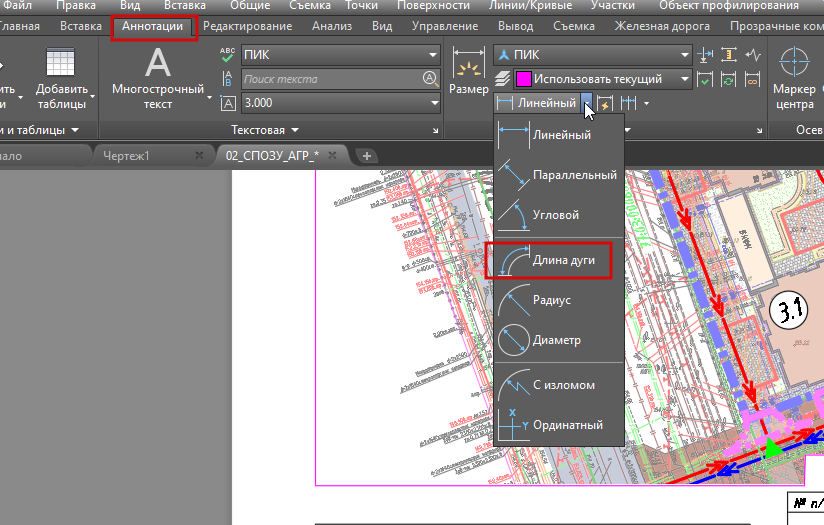Open the ПИК text style dropdown
Viewport: 824px width, 525px height.
click(341, 55)
